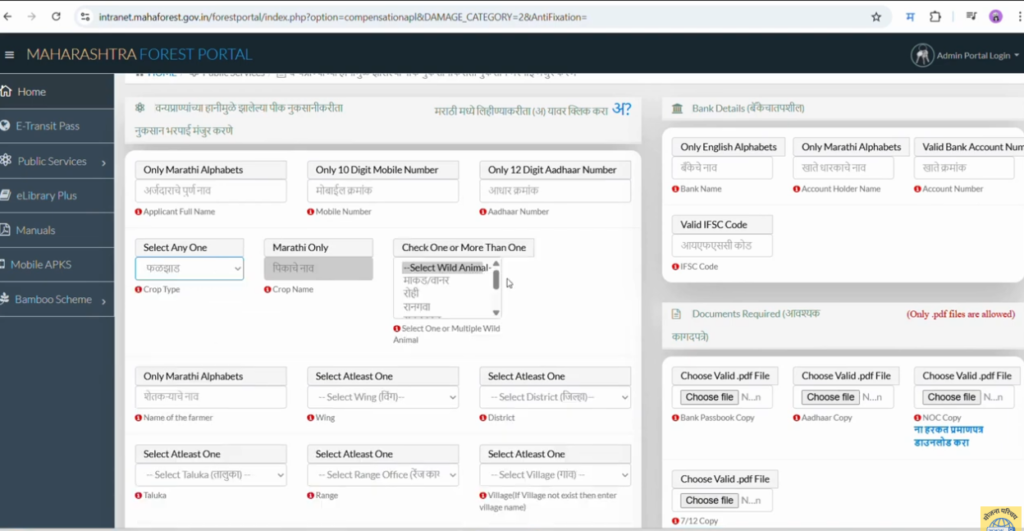Reload the page using browser refresh icon

coord(56,17)
